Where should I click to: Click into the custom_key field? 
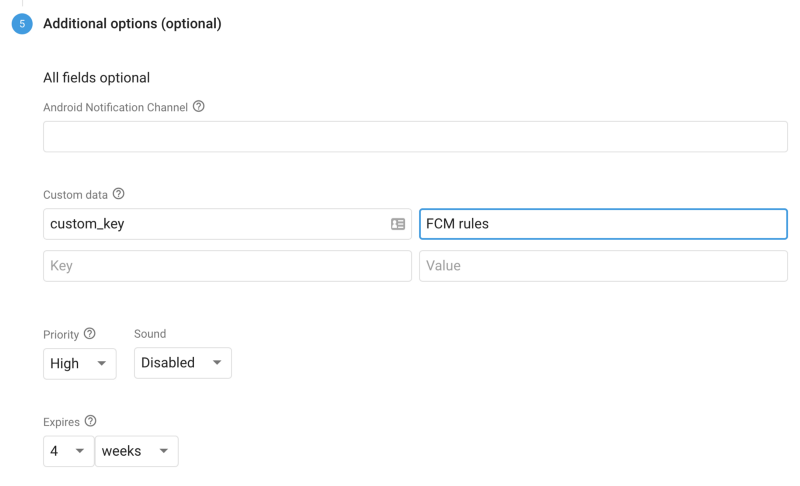[227, 224]
